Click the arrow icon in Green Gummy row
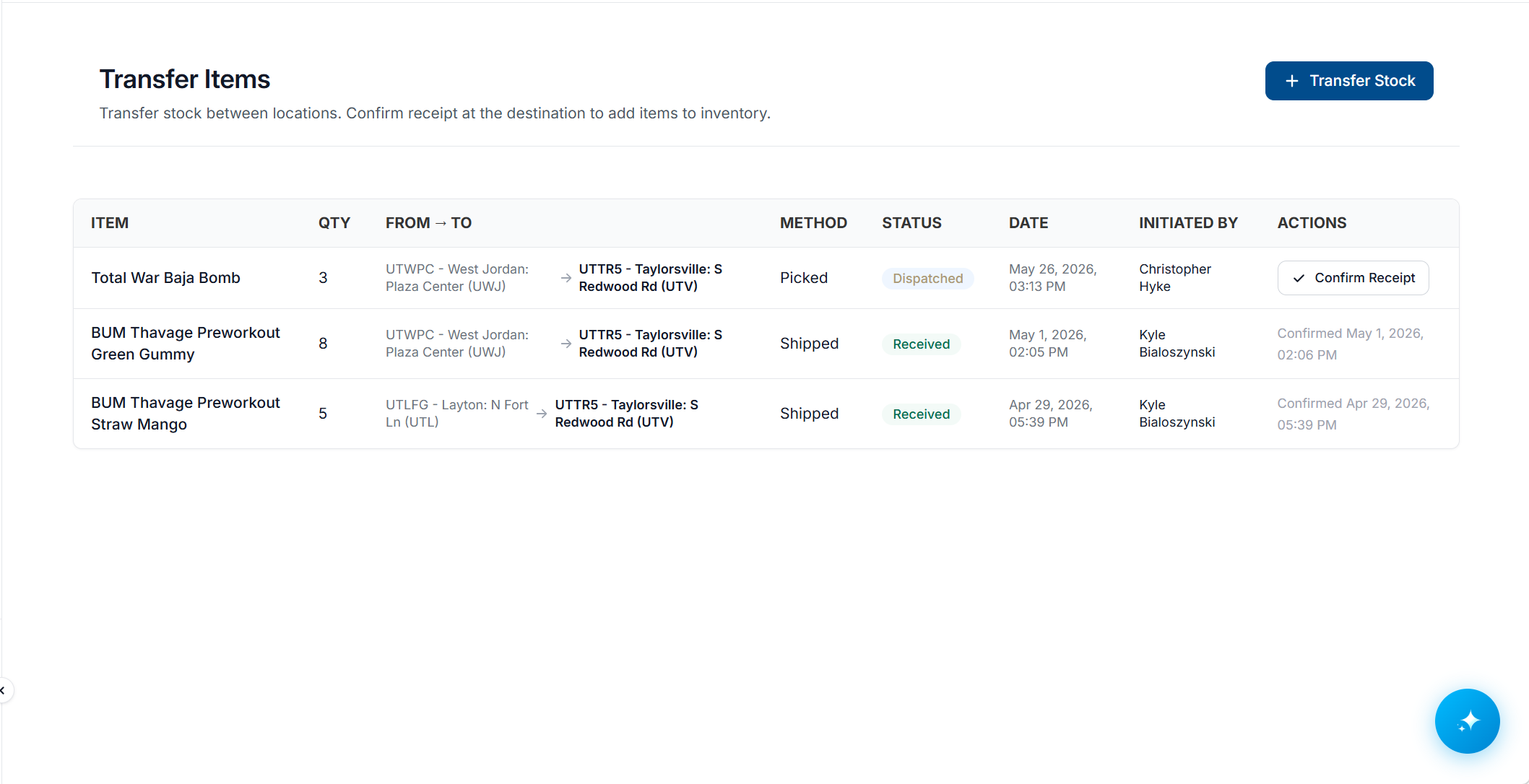Viewport: 1529px width, 784px height. point(566,344)
